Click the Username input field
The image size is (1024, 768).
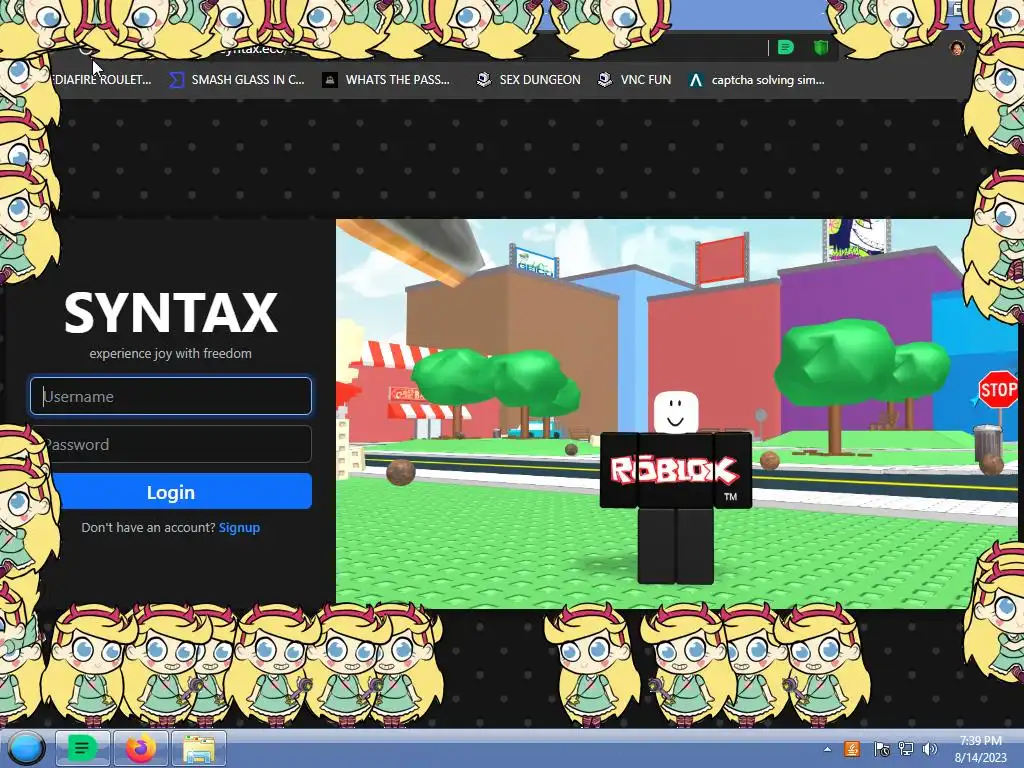point(170,396)
